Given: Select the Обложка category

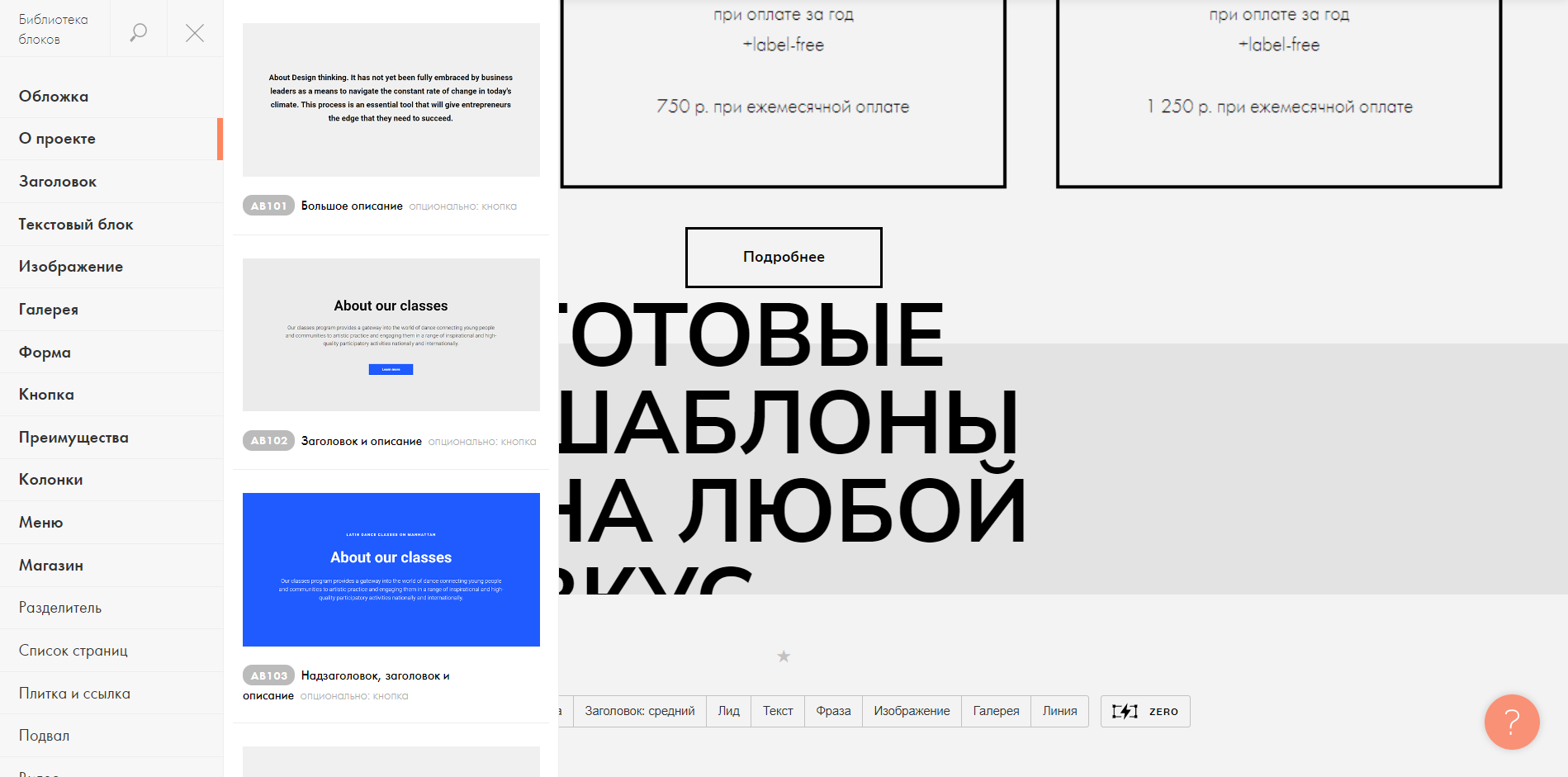Looking at the screenshot, I should (x=111, y=96).
